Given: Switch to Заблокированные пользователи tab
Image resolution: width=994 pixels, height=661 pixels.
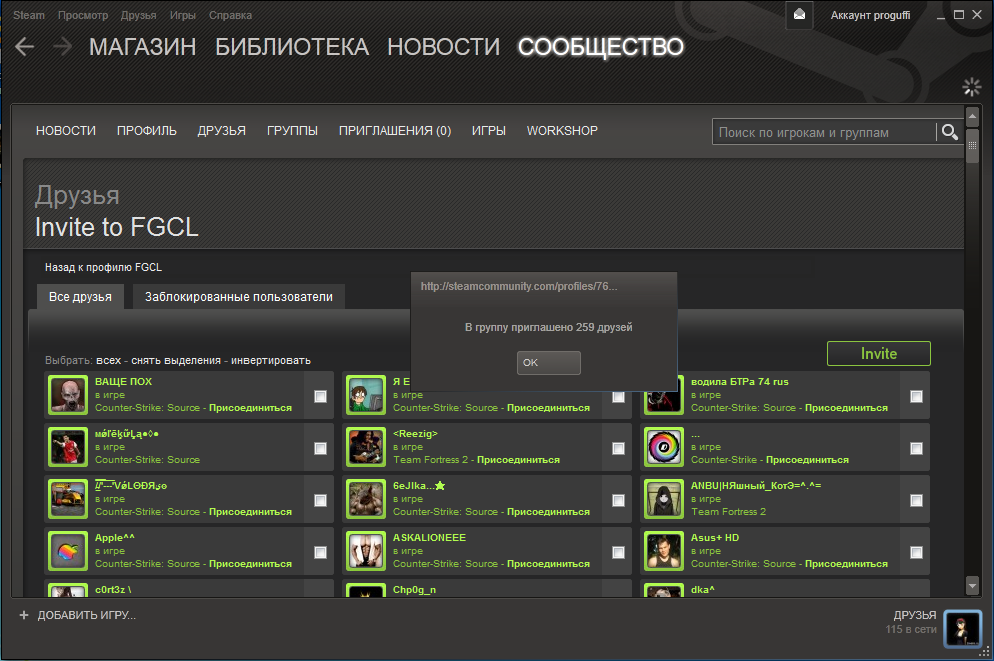Looking at the screenshot, I should (x=238, y=297).
